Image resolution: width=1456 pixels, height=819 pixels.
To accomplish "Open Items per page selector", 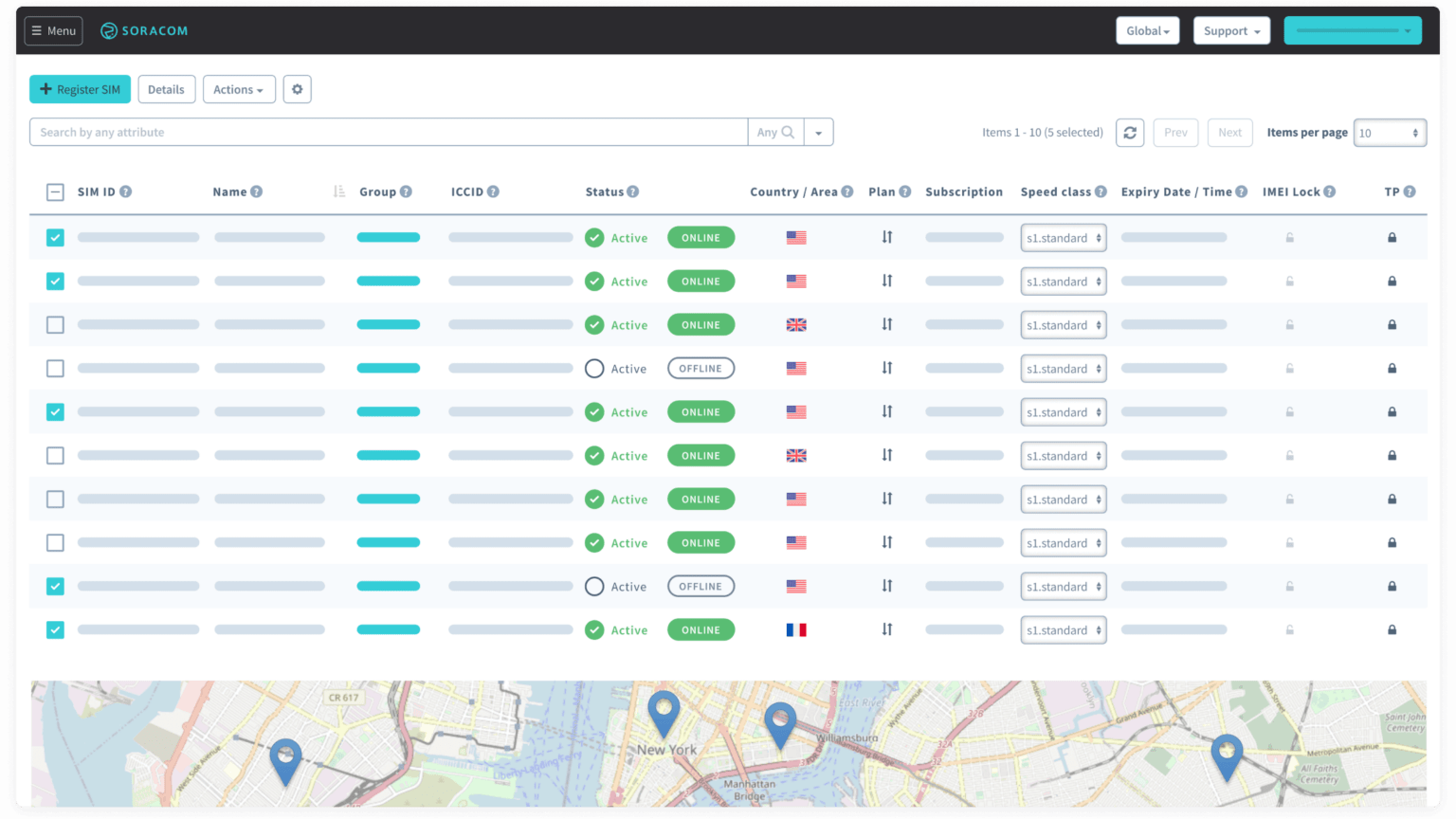I will [1390, 133].
